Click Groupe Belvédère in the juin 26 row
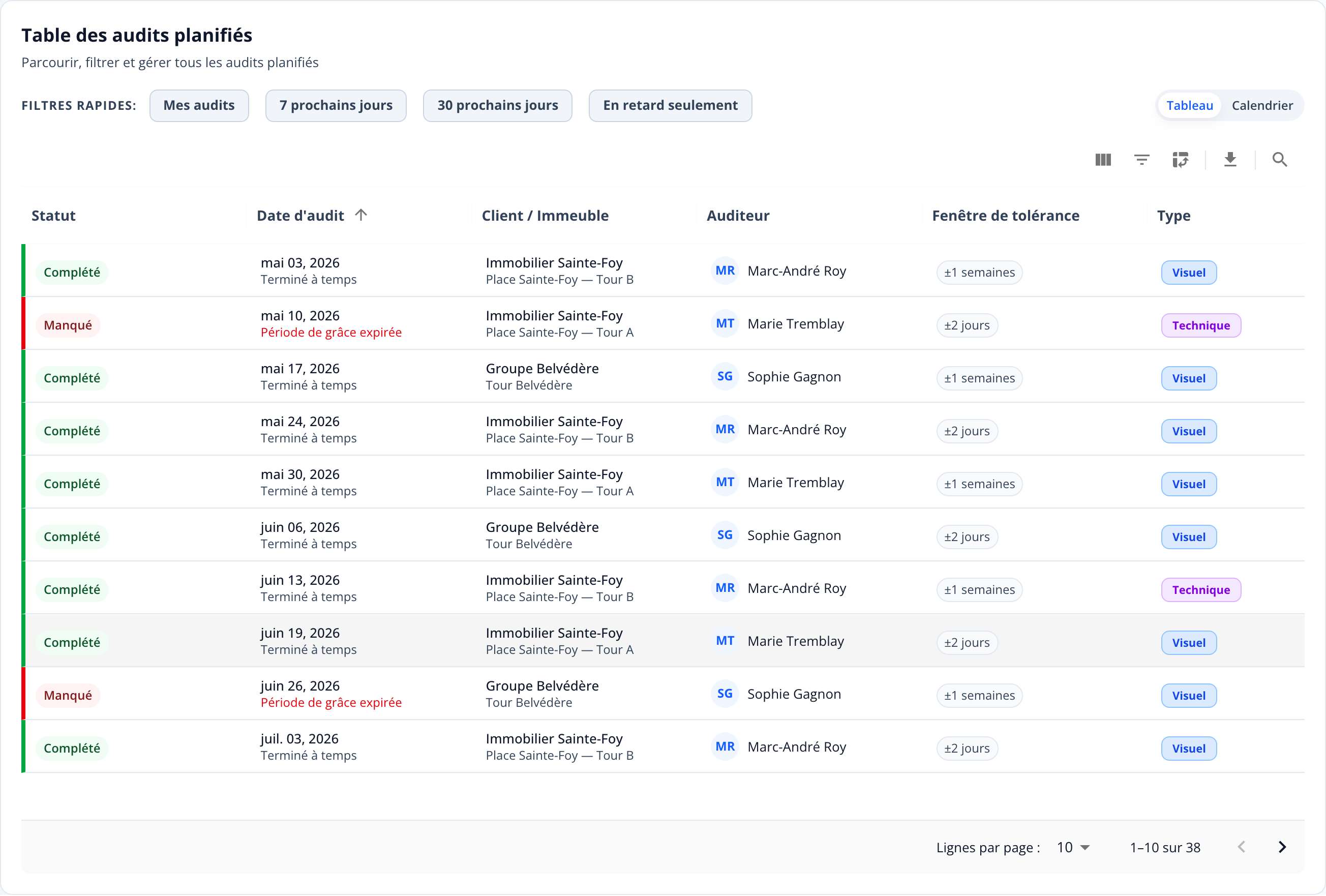Viewport: 1326px width, 896px height. (x=542, y=686)
